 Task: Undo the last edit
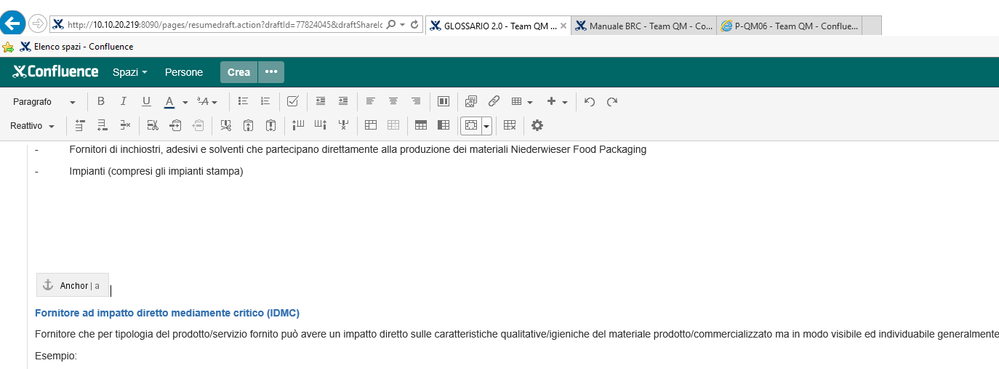pyautogui.click(x=589, y=101)
